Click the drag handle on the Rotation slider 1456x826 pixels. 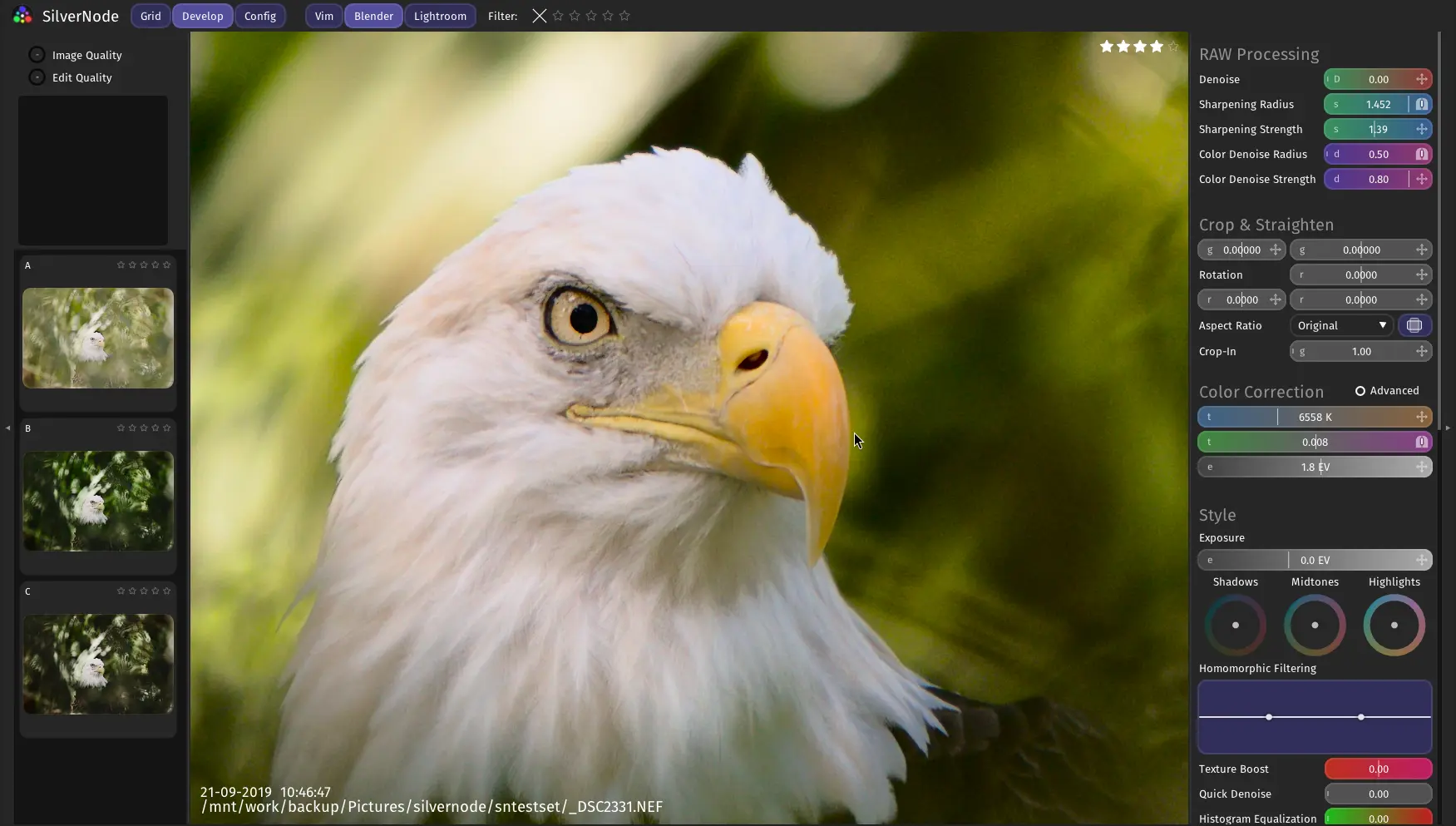click(1422, 275)
